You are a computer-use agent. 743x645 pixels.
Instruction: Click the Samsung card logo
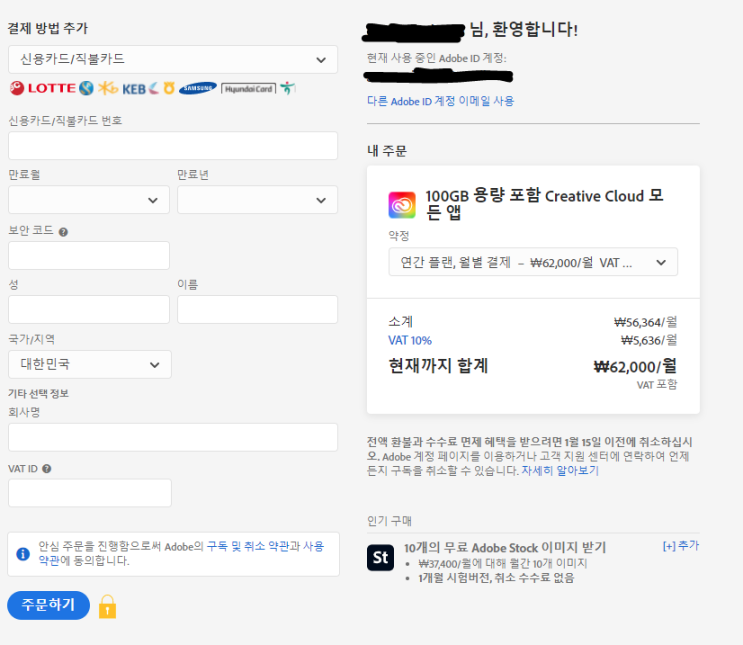click(x=198, y=88)
